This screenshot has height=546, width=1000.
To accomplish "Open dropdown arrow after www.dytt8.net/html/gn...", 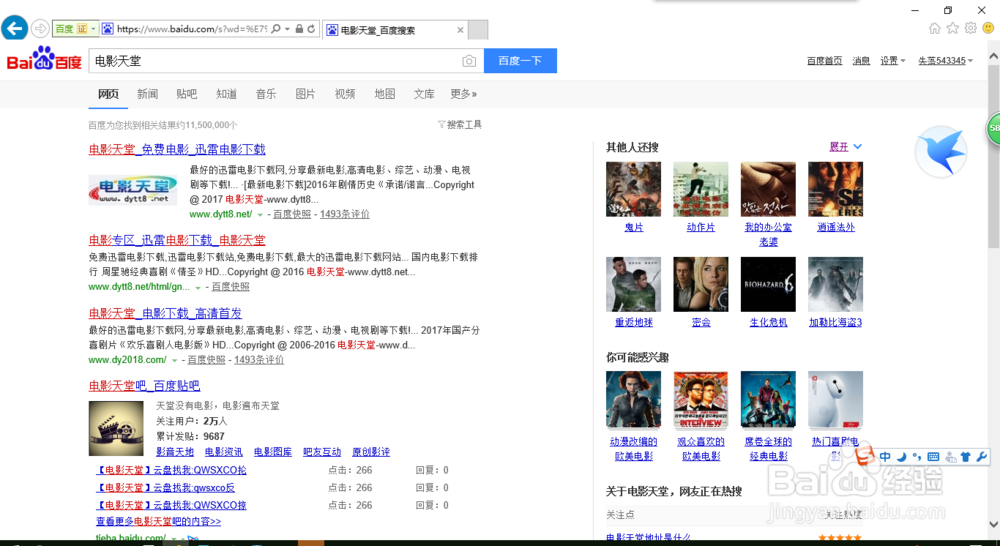I will (x=198, y=288).
